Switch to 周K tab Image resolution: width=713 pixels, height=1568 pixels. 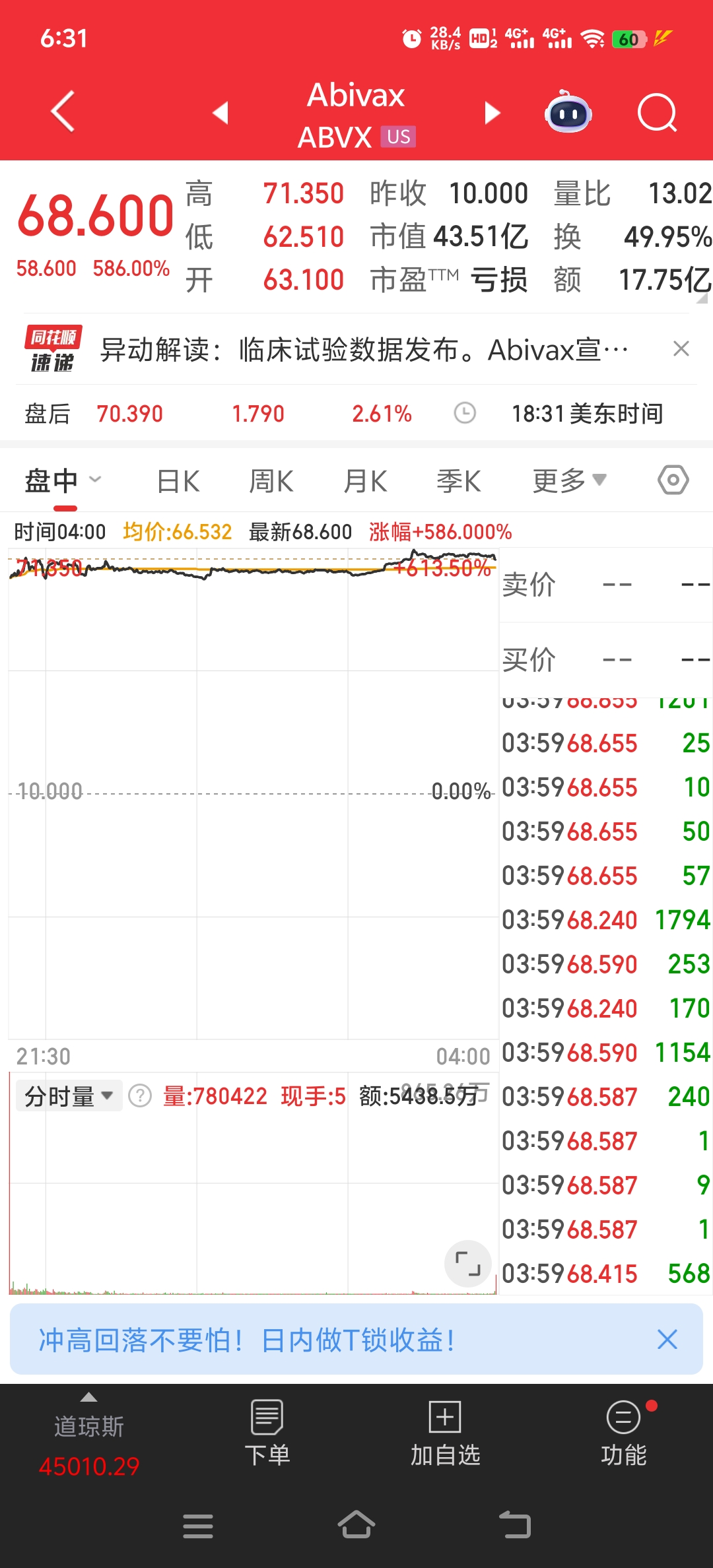click(271, 480)
